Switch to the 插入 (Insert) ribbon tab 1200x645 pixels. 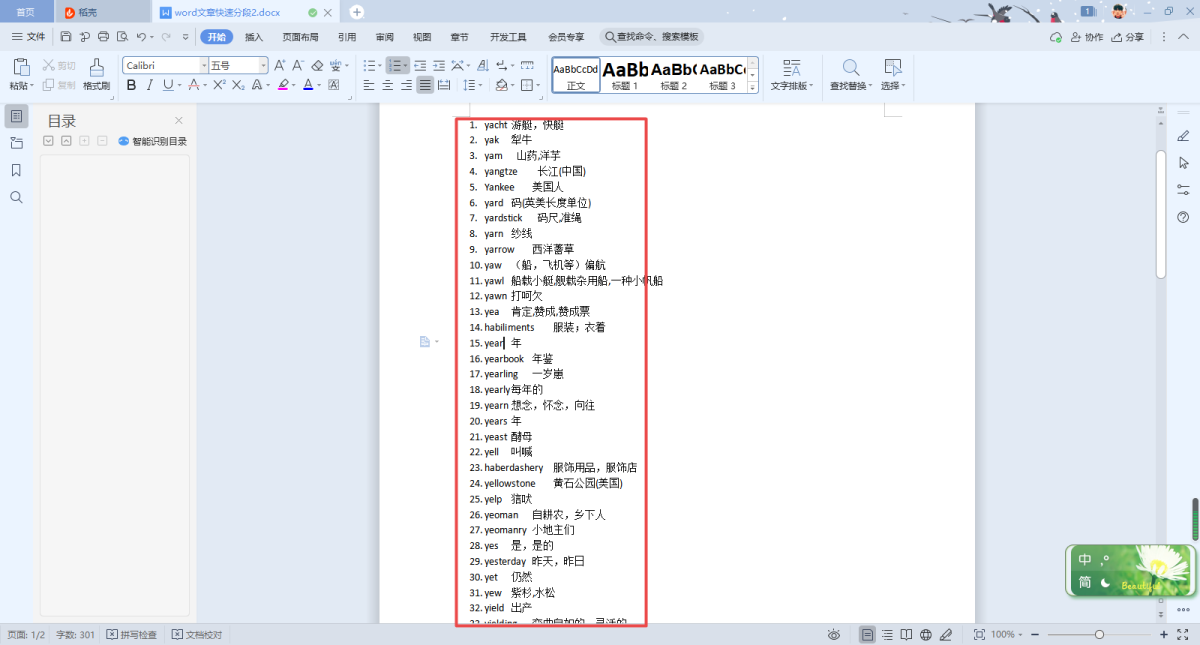(254, 37)
